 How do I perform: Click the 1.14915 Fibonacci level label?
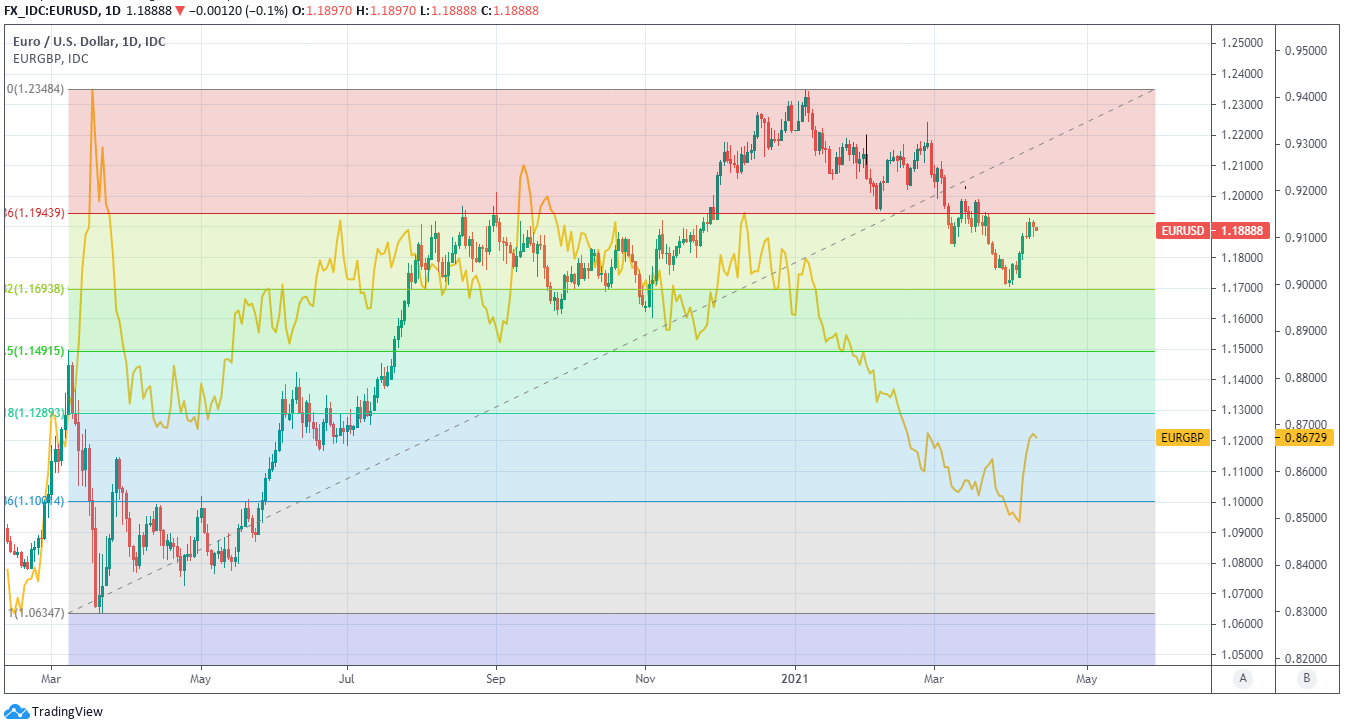point(35,351)
